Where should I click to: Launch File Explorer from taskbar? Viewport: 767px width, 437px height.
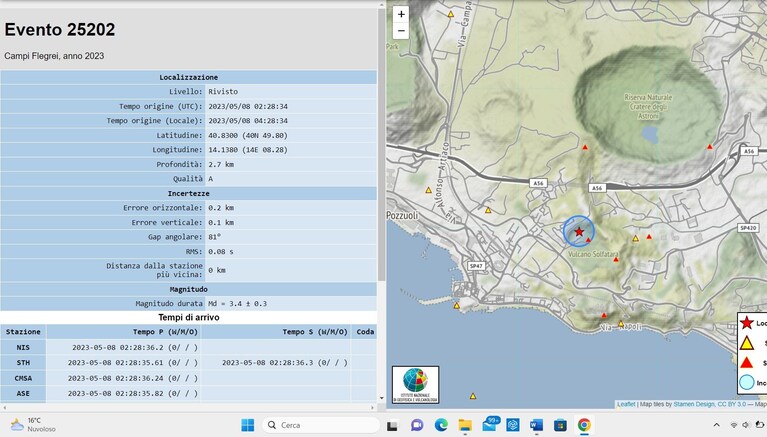tap(465, 425)
